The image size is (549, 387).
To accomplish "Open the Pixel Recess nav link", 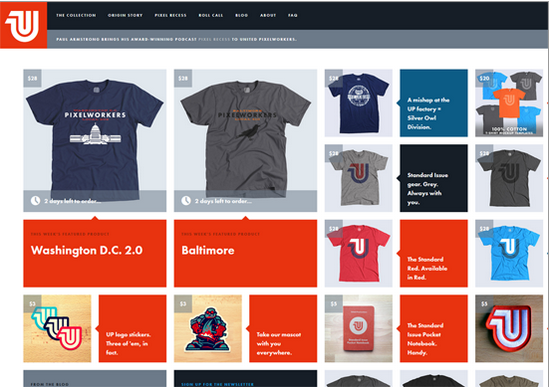I will coord(171,15).
